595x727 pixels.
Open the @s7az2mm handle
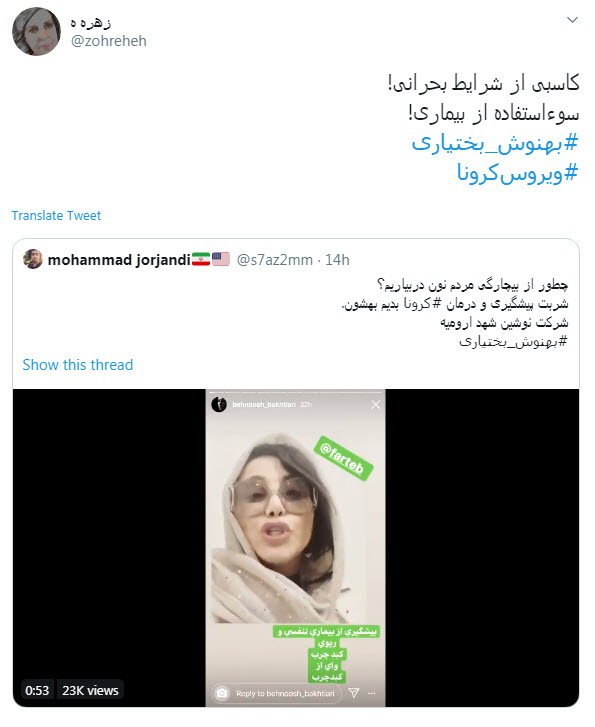275,260
